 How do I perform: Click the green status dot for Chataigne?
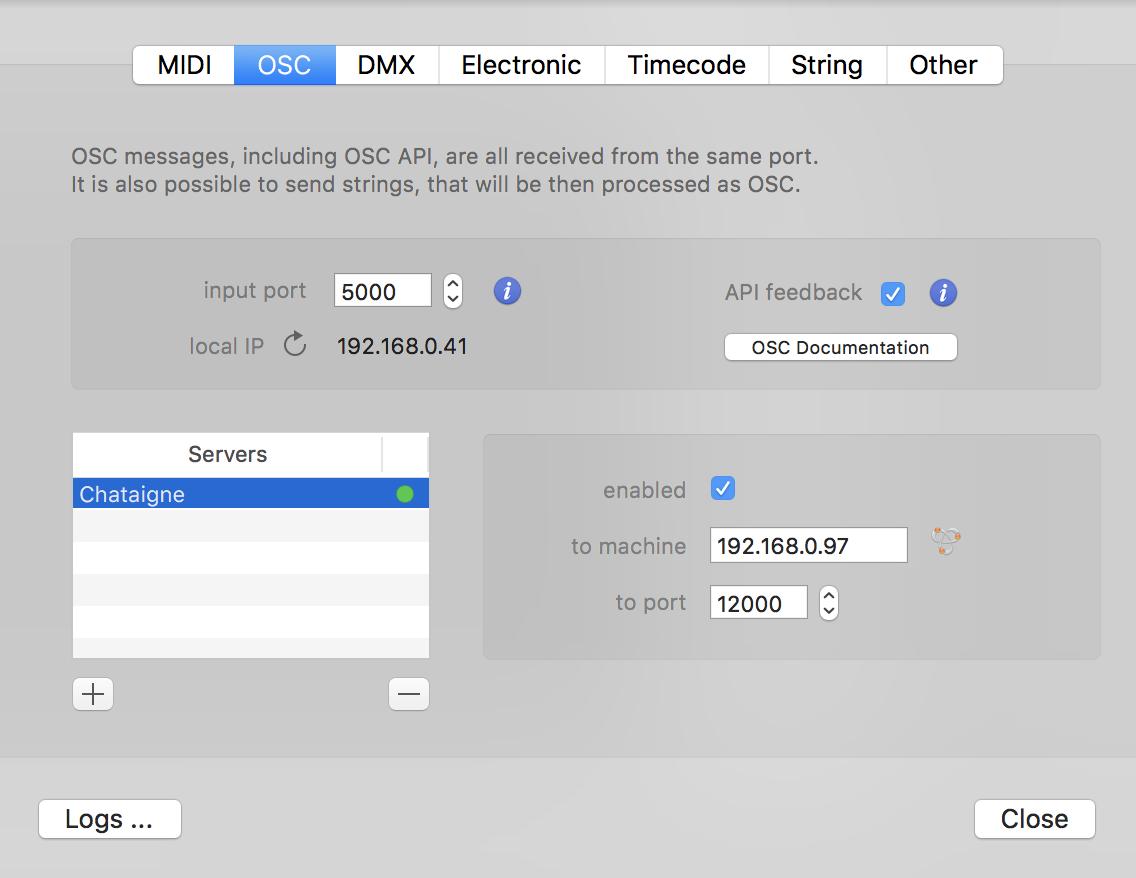click(404, 494)
